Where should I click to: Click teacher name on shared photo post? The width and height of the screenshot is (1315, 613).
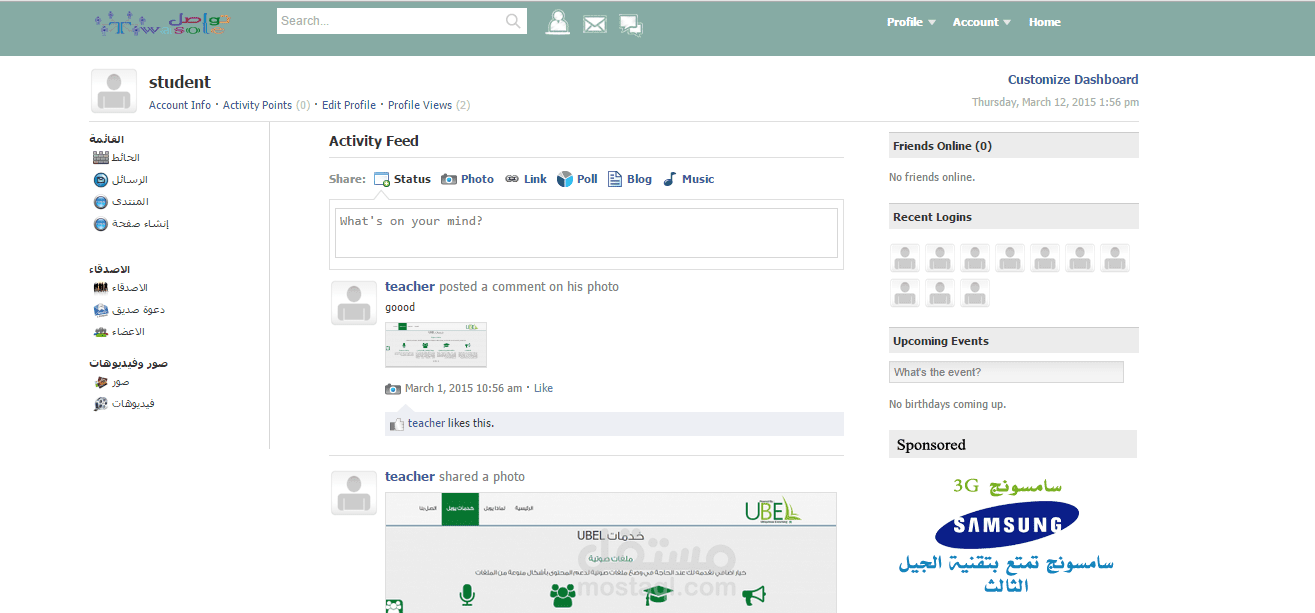[410, 477]
